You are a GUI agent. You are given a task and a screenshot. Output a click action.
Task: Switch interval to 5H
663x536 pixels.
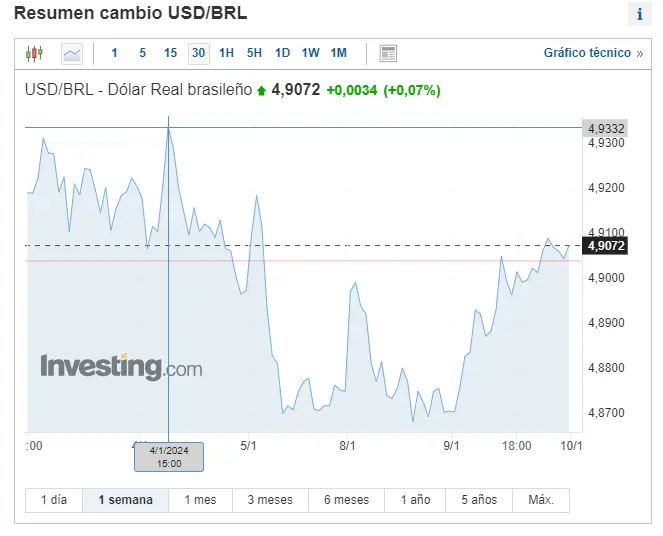[x=254, y=53]
